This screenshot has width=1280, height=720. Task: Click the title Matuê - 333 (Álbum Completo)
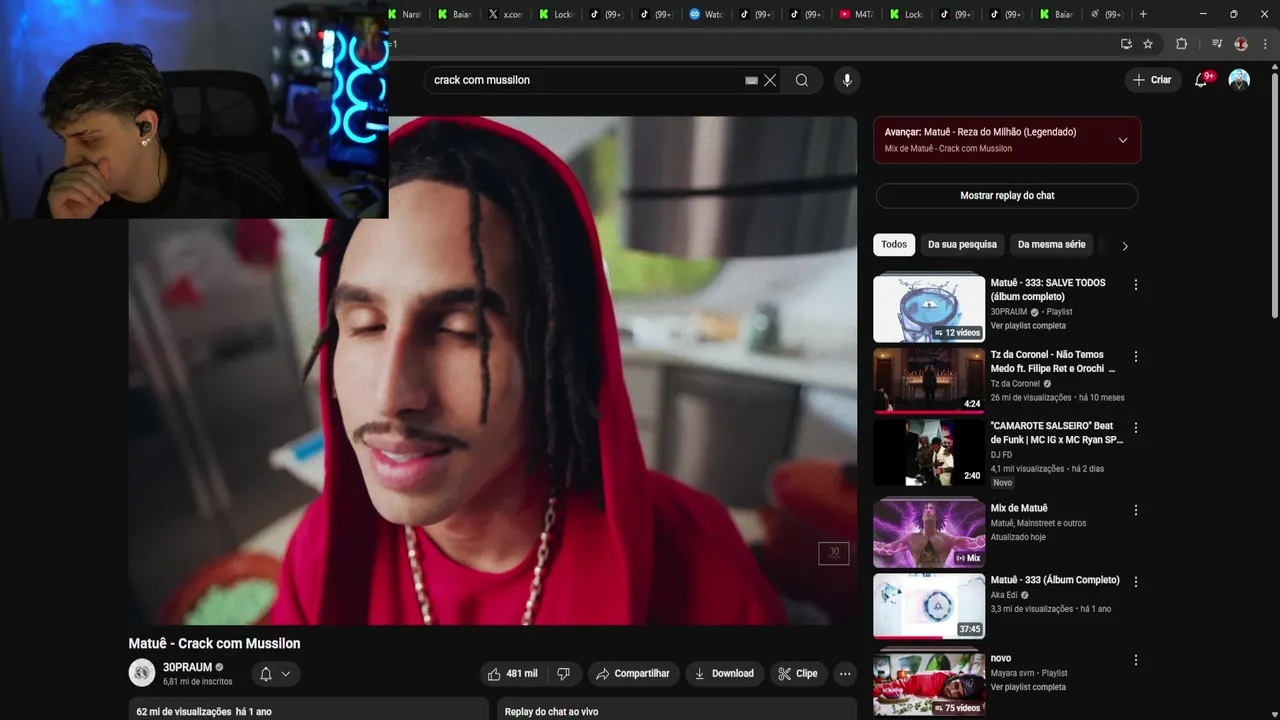(1055, 580)
